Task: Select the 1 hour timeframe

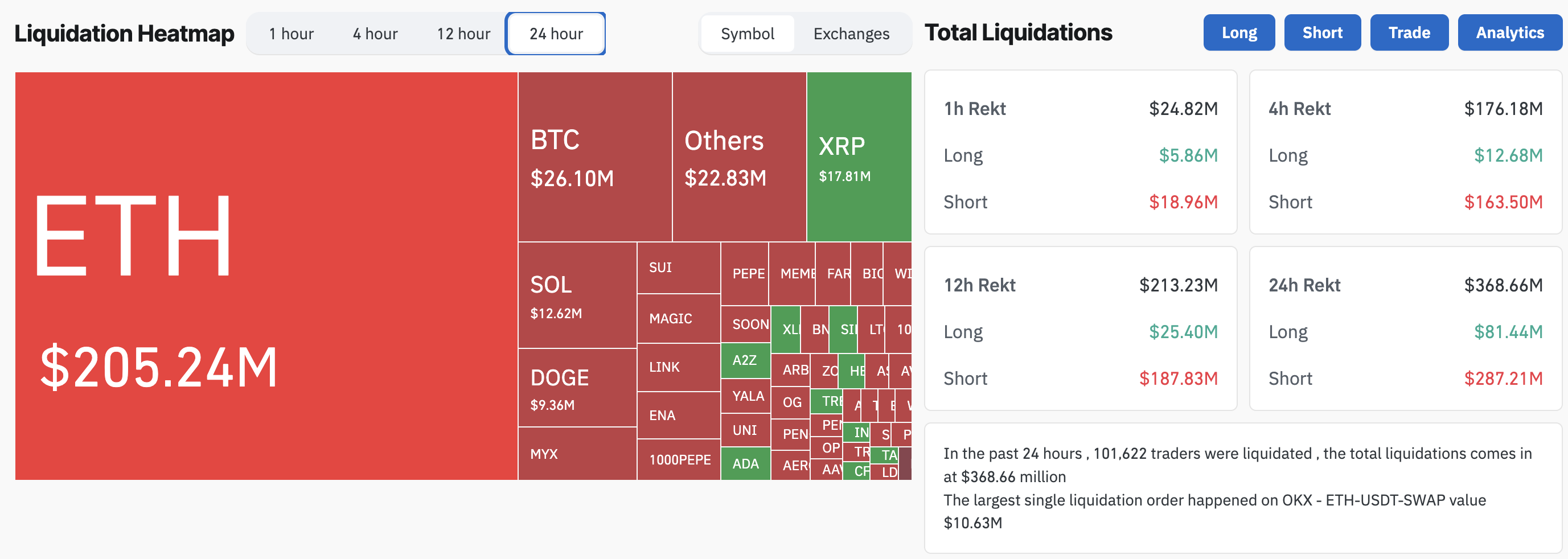Action: click(291, 34)
